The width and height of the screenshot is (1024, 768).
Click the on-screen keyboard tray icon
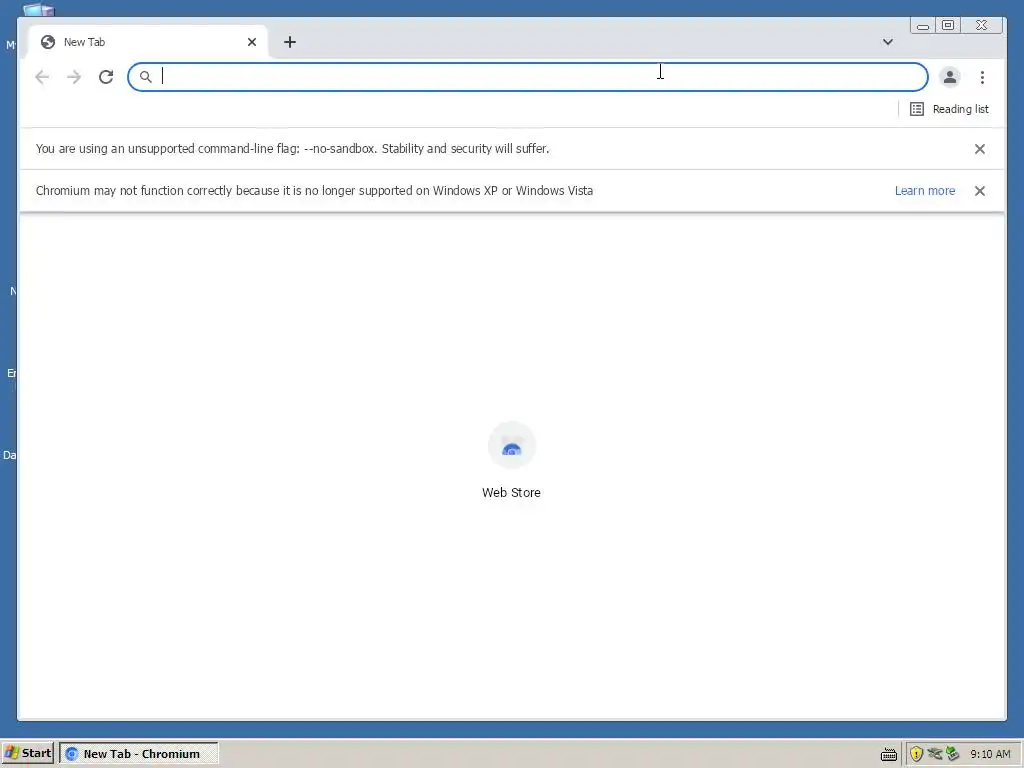click(888, 754)
